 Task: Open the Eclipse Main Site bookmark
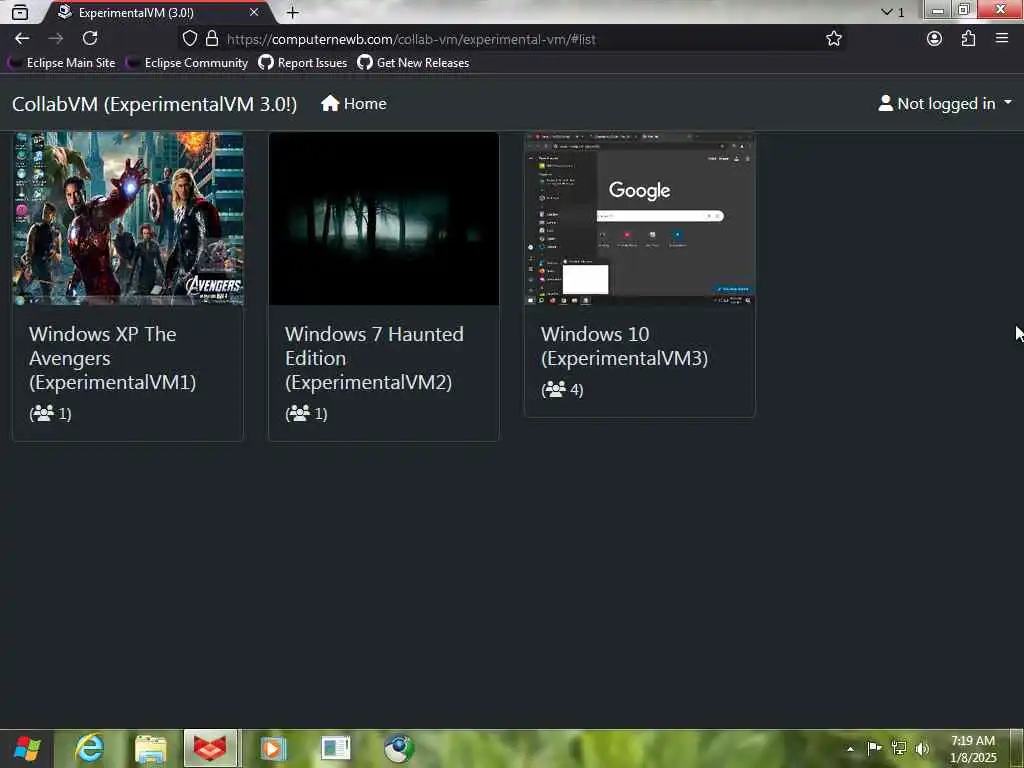click(62, 63)
